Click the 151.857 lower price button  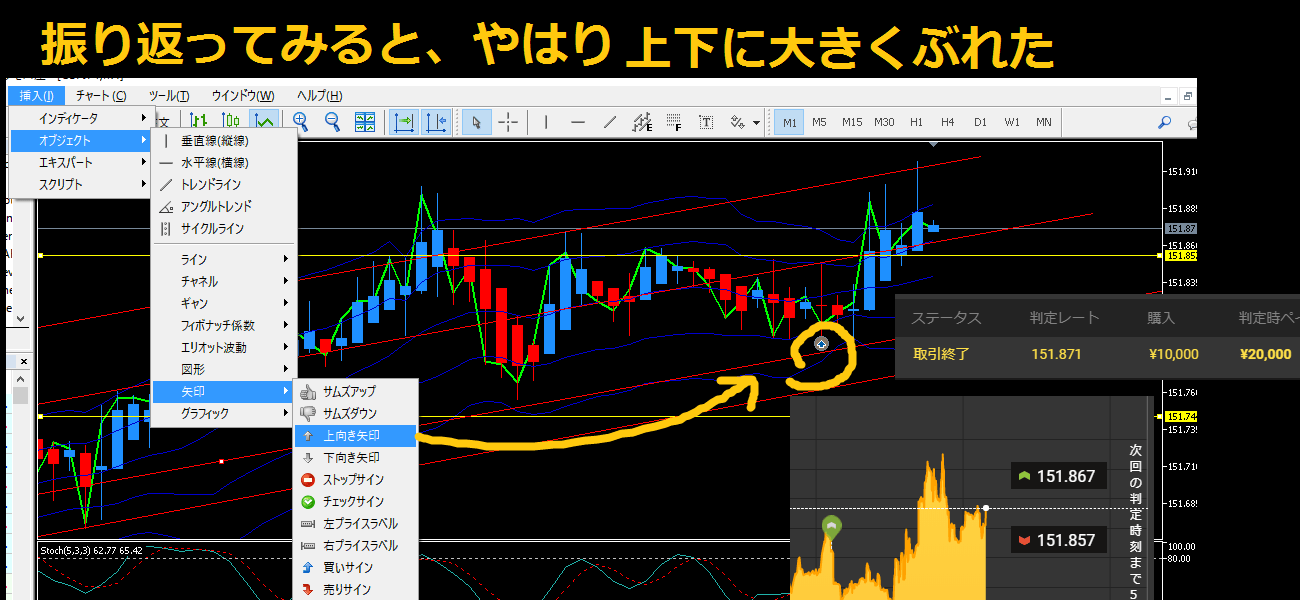1058,540
